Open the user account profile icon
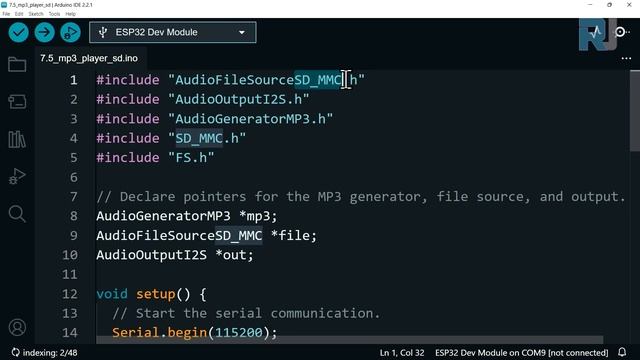Image resolution: width=640 pixels, height=360 pixels. [17, 327]
